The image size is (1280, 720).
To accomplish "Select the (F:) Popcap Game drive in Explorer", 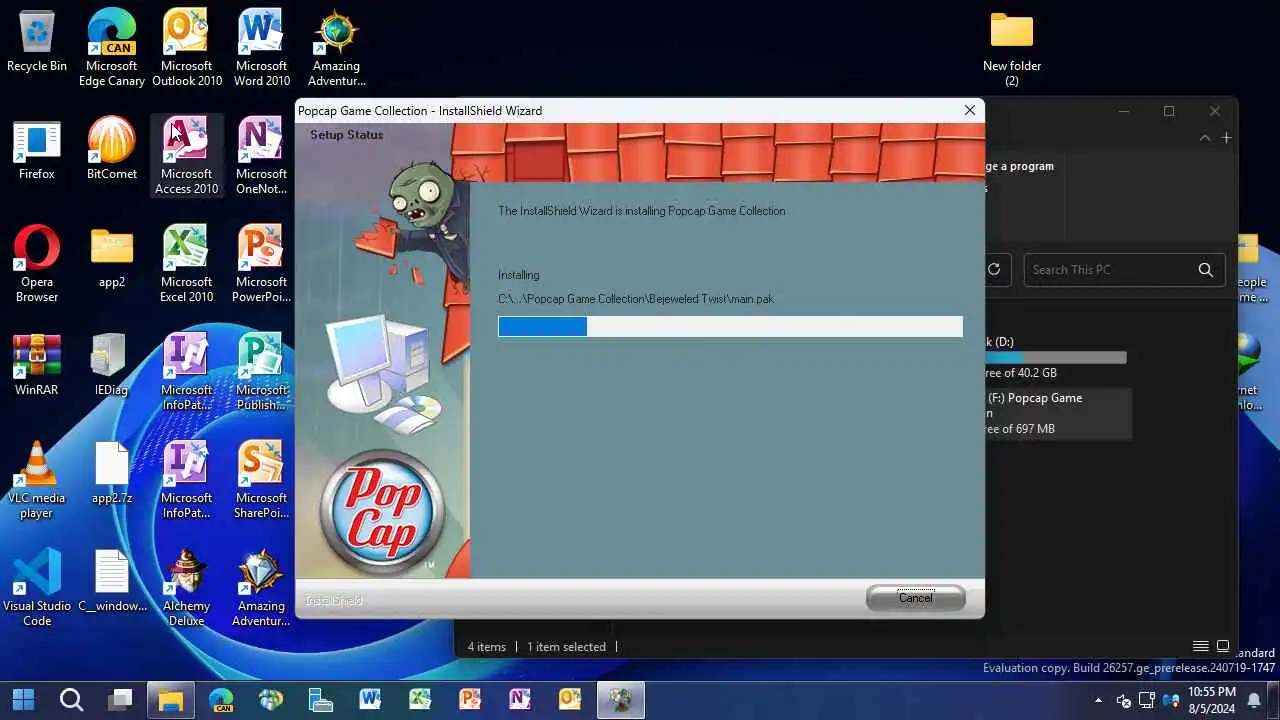I will [x=1057, y=413].
